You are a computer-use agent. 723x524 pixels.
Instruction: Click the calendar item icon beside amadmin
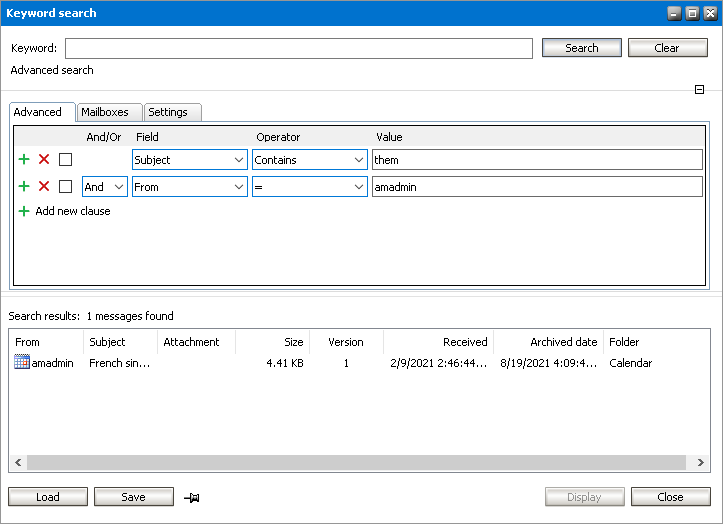point(22,363)
